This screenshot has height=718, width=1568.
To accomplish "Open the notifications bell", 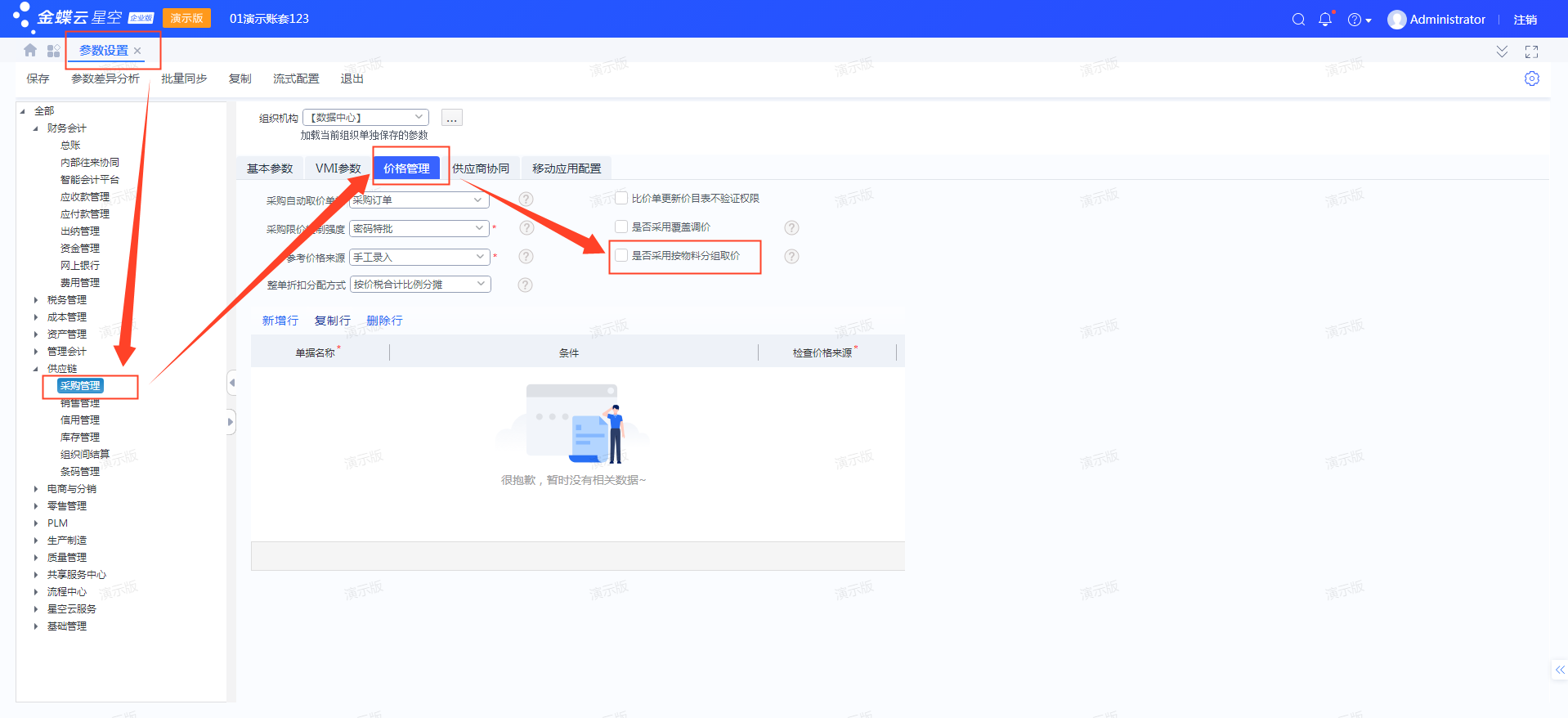I will (x=1325, y=20).
